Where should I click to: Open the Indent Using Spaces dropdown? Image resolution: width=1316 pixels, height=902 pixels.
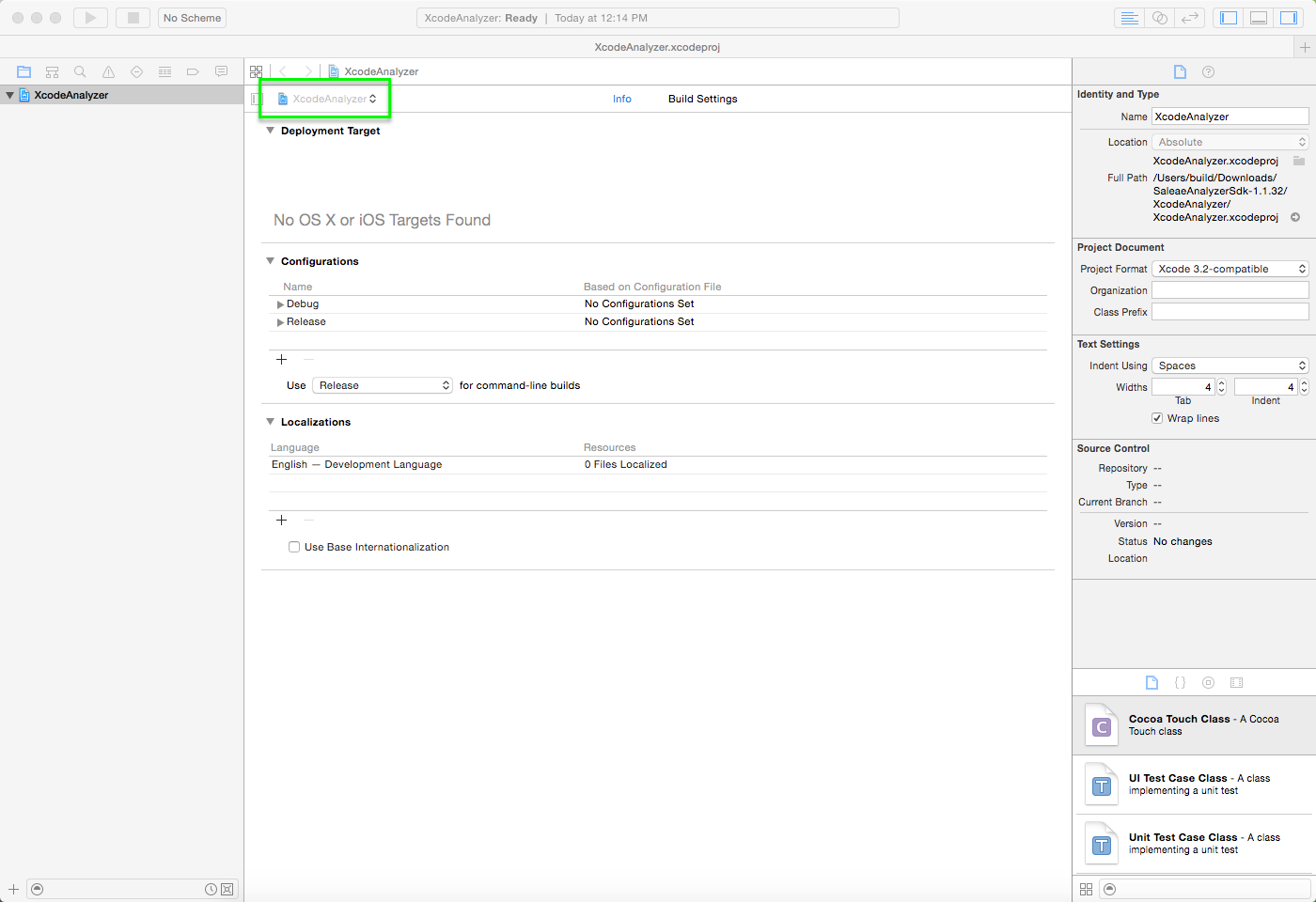coord(1230,365)
